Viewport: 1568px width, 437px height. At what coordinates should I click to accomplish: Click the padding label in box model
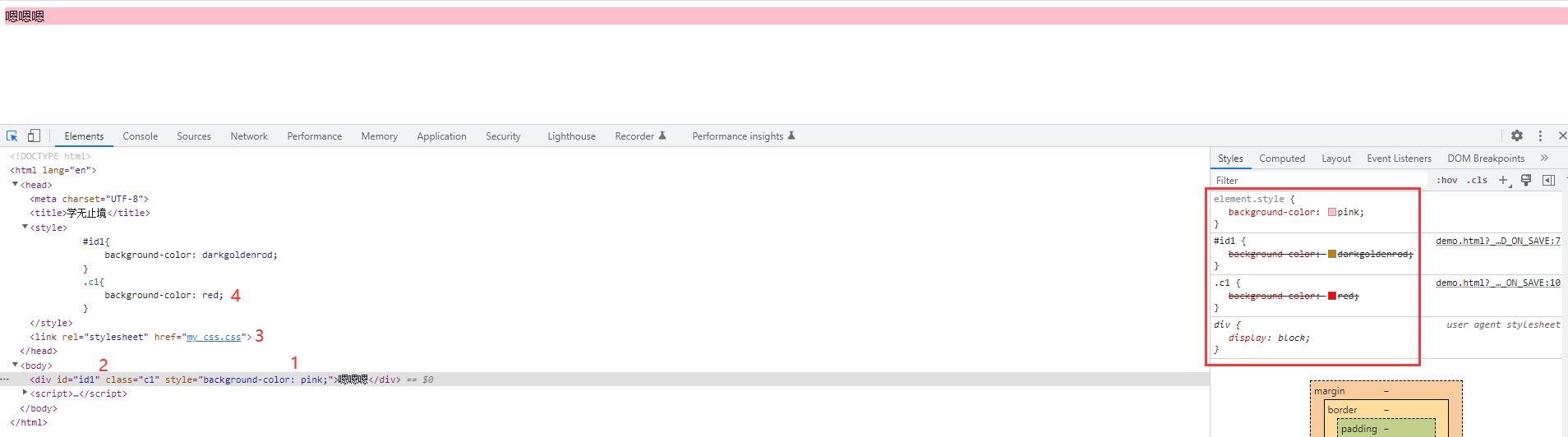pos(1358,429)
